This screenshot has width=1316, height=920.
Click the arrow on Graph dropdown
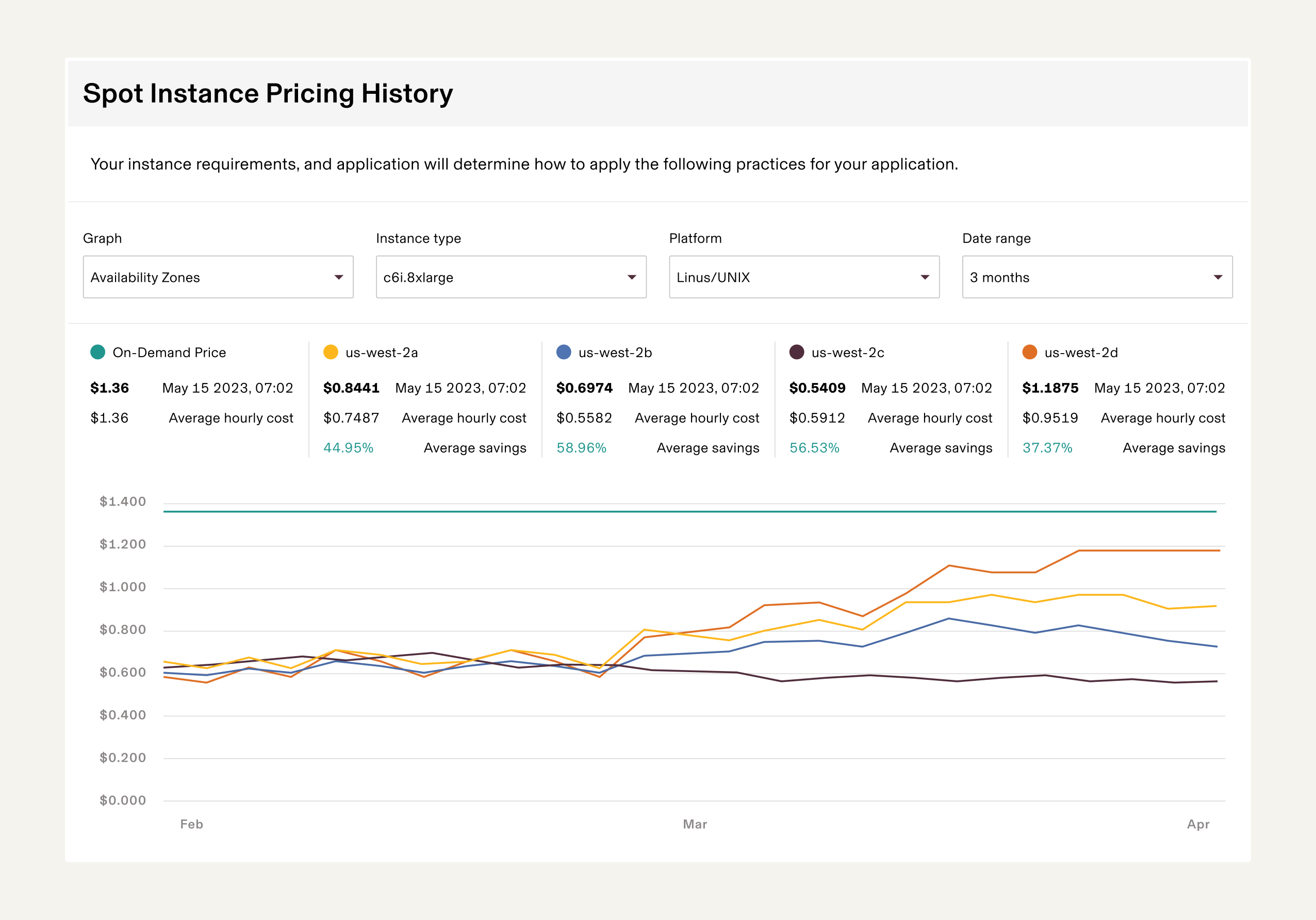point(339,277)
